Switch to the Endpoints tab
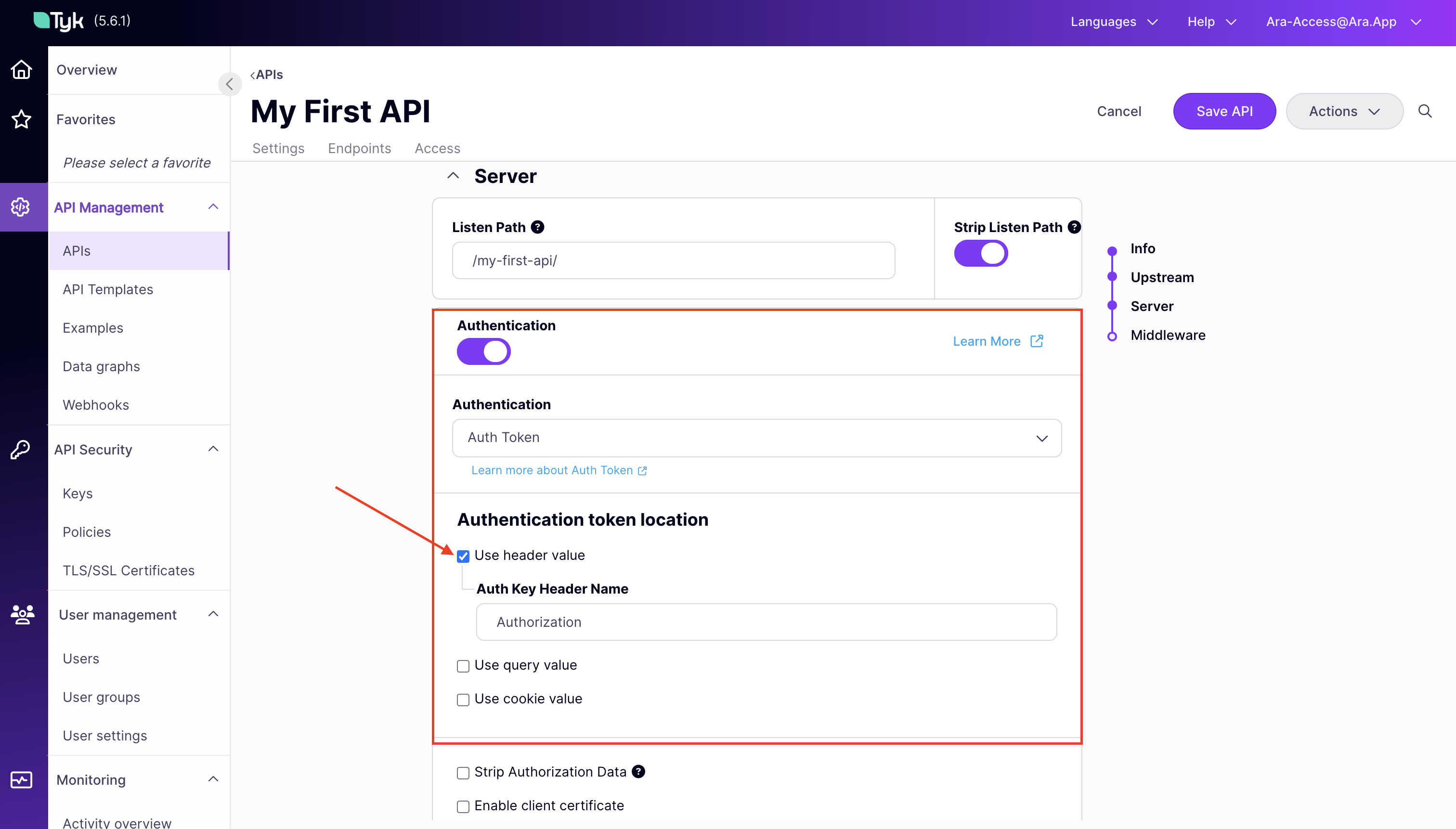Image resolution: width=1456 pixels, height=829 pixels. click(x=359, y=148)
